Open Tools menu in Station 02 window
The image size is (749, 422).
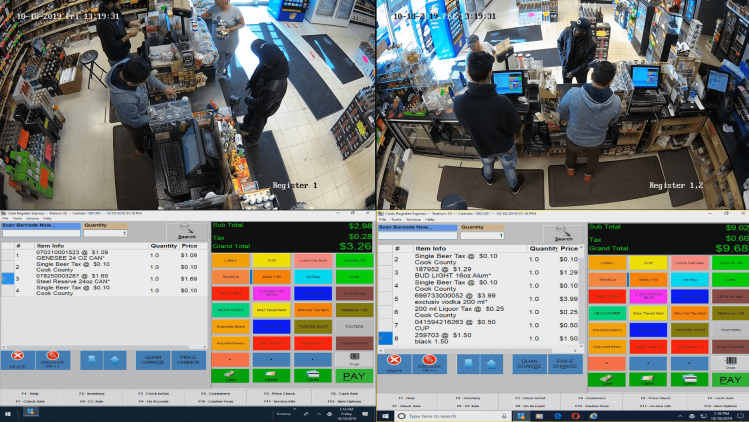pos(17,218)
